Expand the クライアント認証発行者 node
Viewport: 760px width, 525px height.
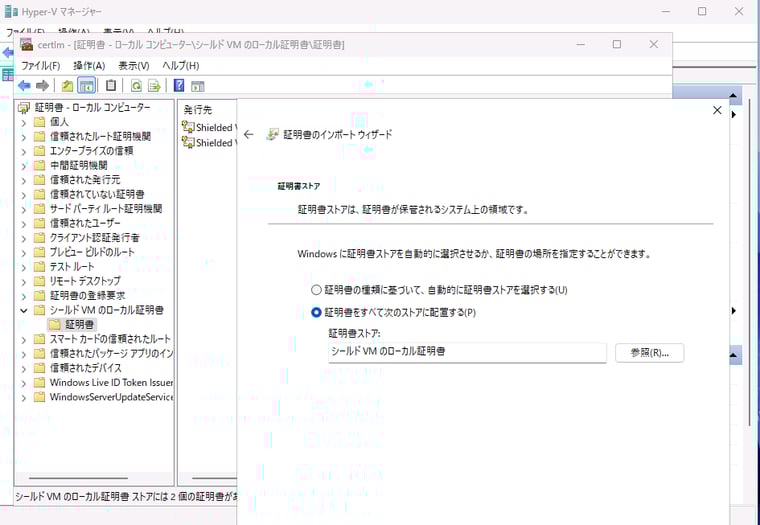pyautogui.click(x=24, y=238)
